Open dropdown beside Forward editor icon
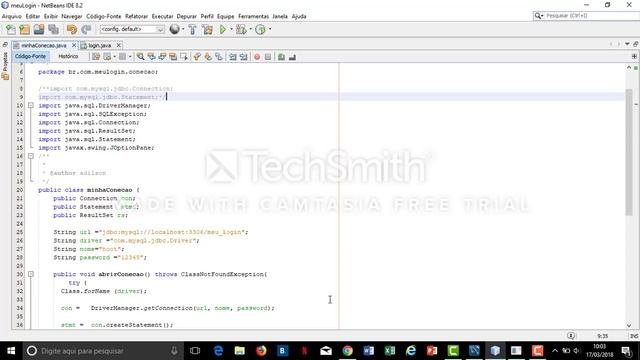This screenshot has width=640, height=360. coord(130,57)
